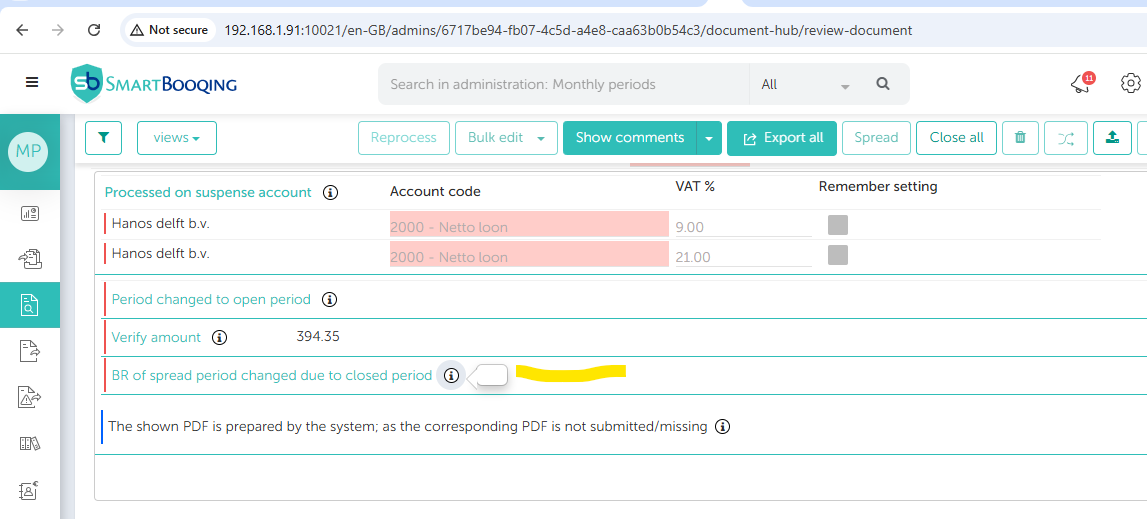
Task: Select the highlighted document review sidebar icon
Action: [x=29, y=305]
